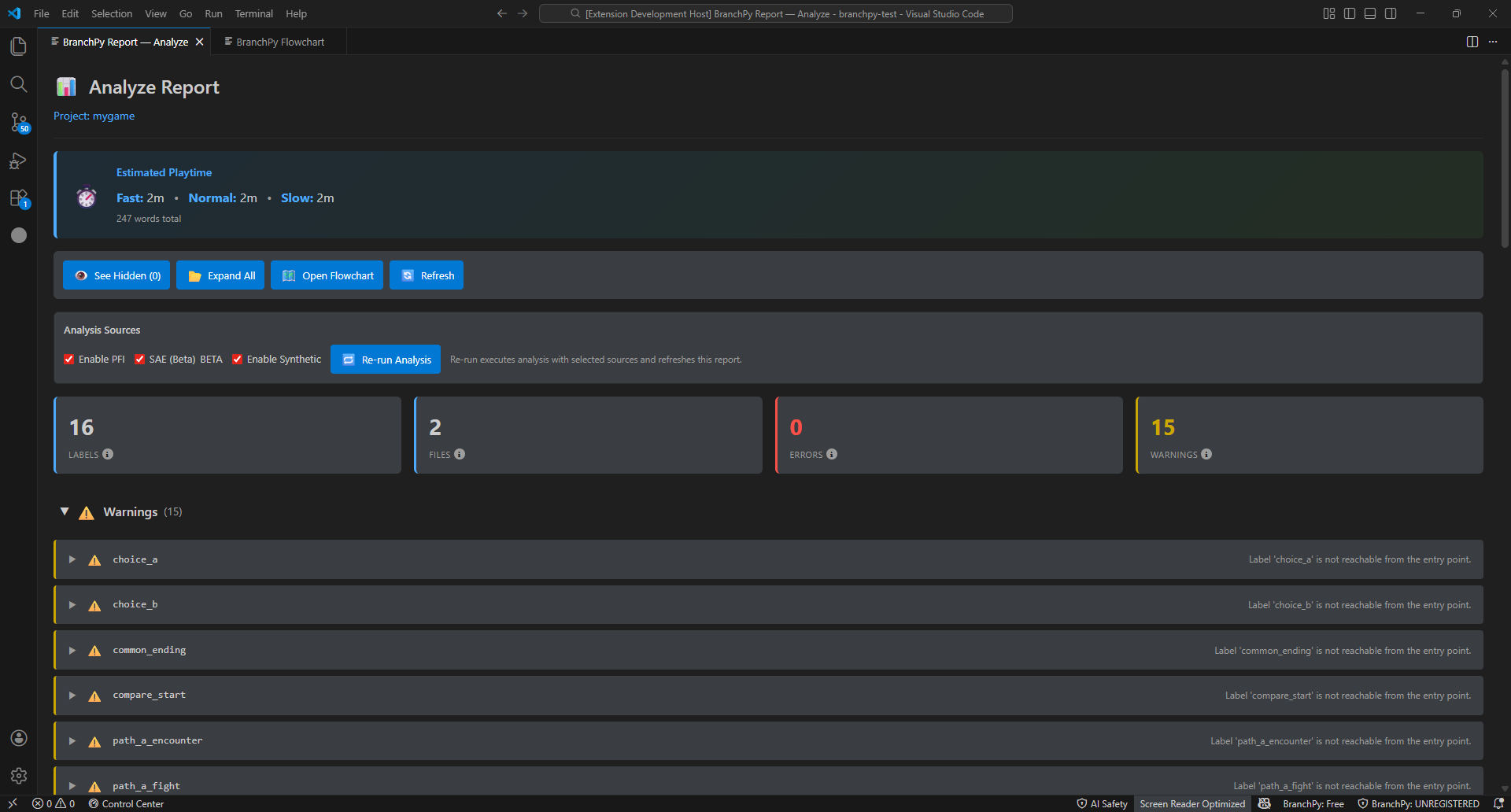Expand the choice_a warning entry

pyautogui.click(x=72, y=559)
